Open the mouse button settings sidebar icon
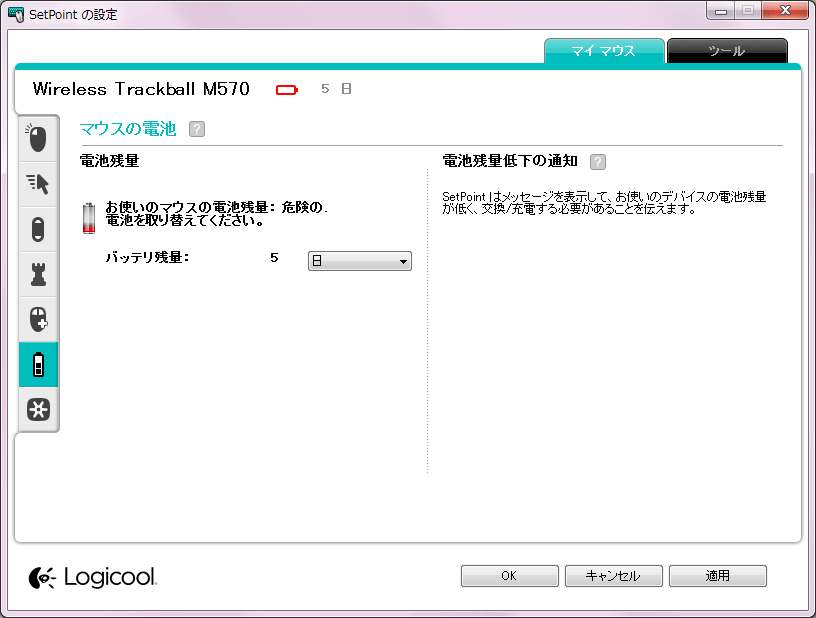816x618 pixels. (x=37, y=138)
